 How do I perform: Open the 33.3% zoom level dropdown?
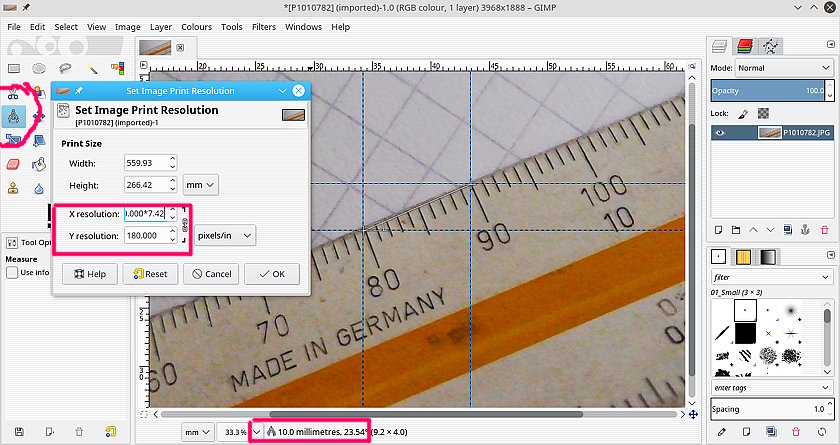[x=257, y=432]
